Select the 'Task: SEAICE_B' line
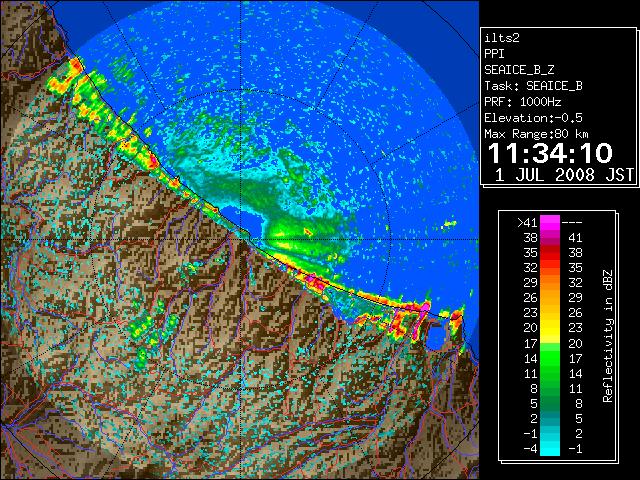The image size is (640, 480). pos(533,86)
